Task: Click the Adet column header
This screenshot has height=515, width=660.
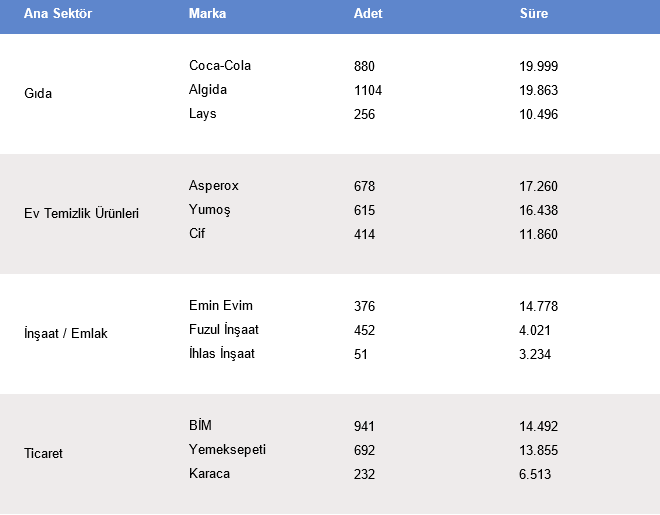Action: (x=368, y=14)
